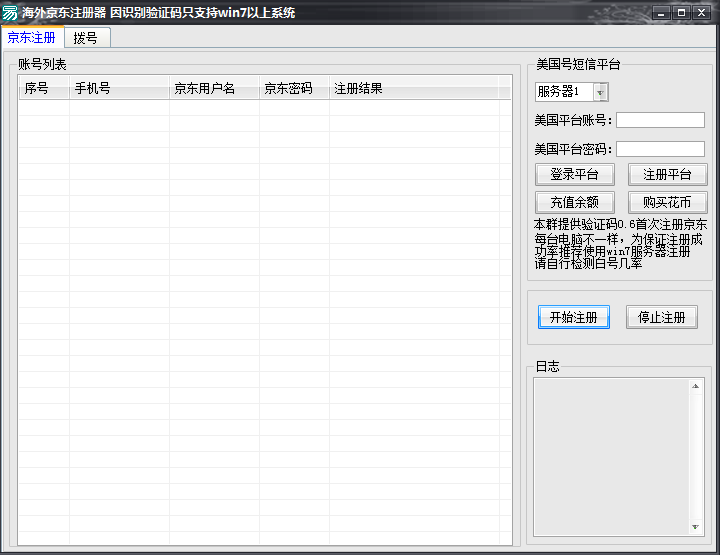Click the log scrollbar down arrow
Viewport: 720px width, 555px height.
click(696, 527)
